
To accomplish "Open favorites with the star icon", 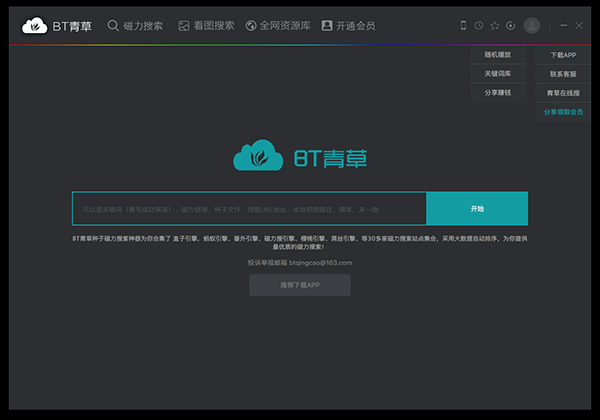I will [x=495, y=26].
